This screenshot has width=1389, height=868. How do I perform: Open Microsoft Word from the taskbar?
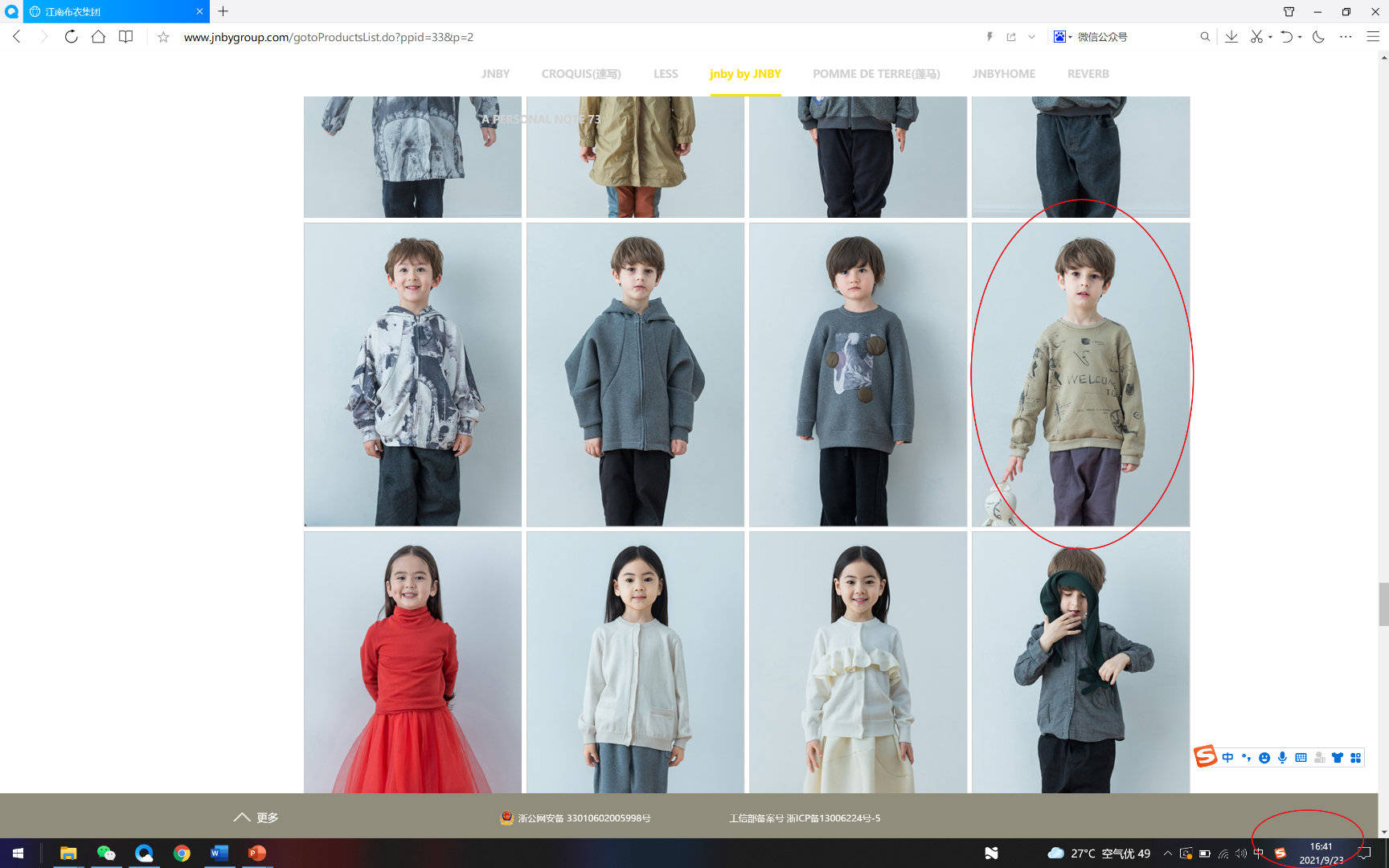coord(219,853)
